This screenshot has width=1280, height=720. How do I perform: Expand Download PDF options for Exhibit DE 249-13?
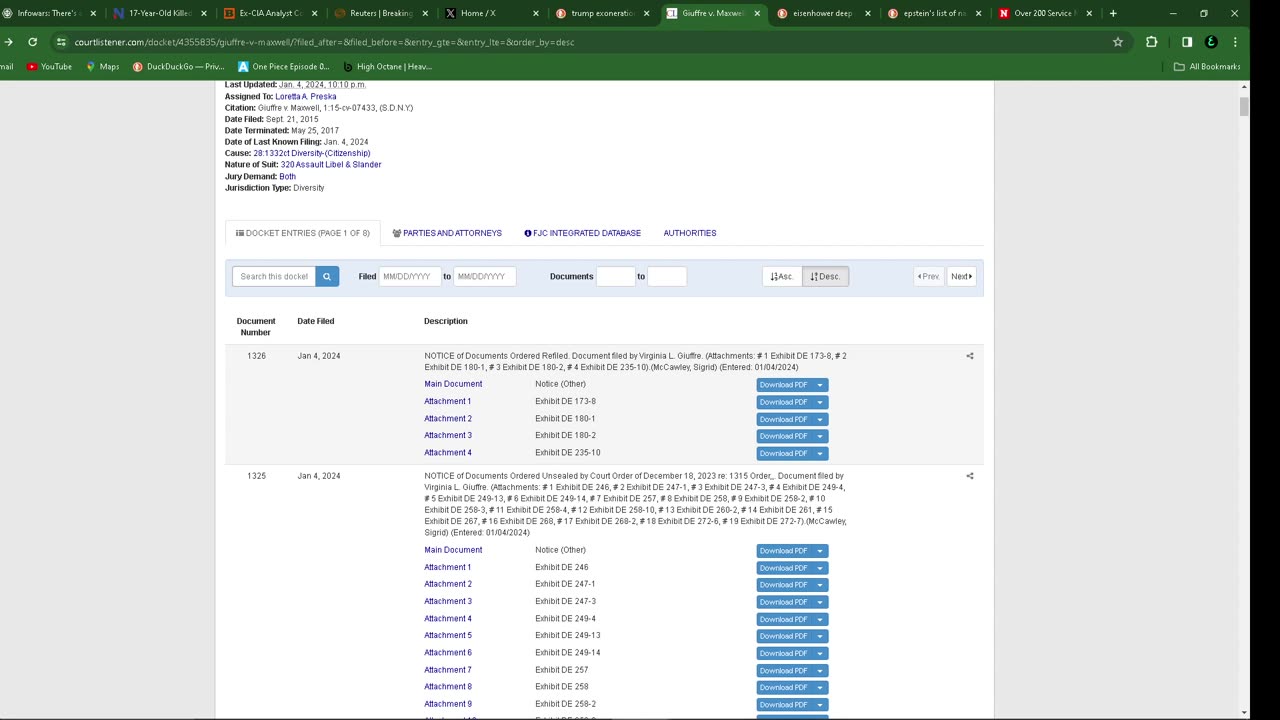(820, 636)
